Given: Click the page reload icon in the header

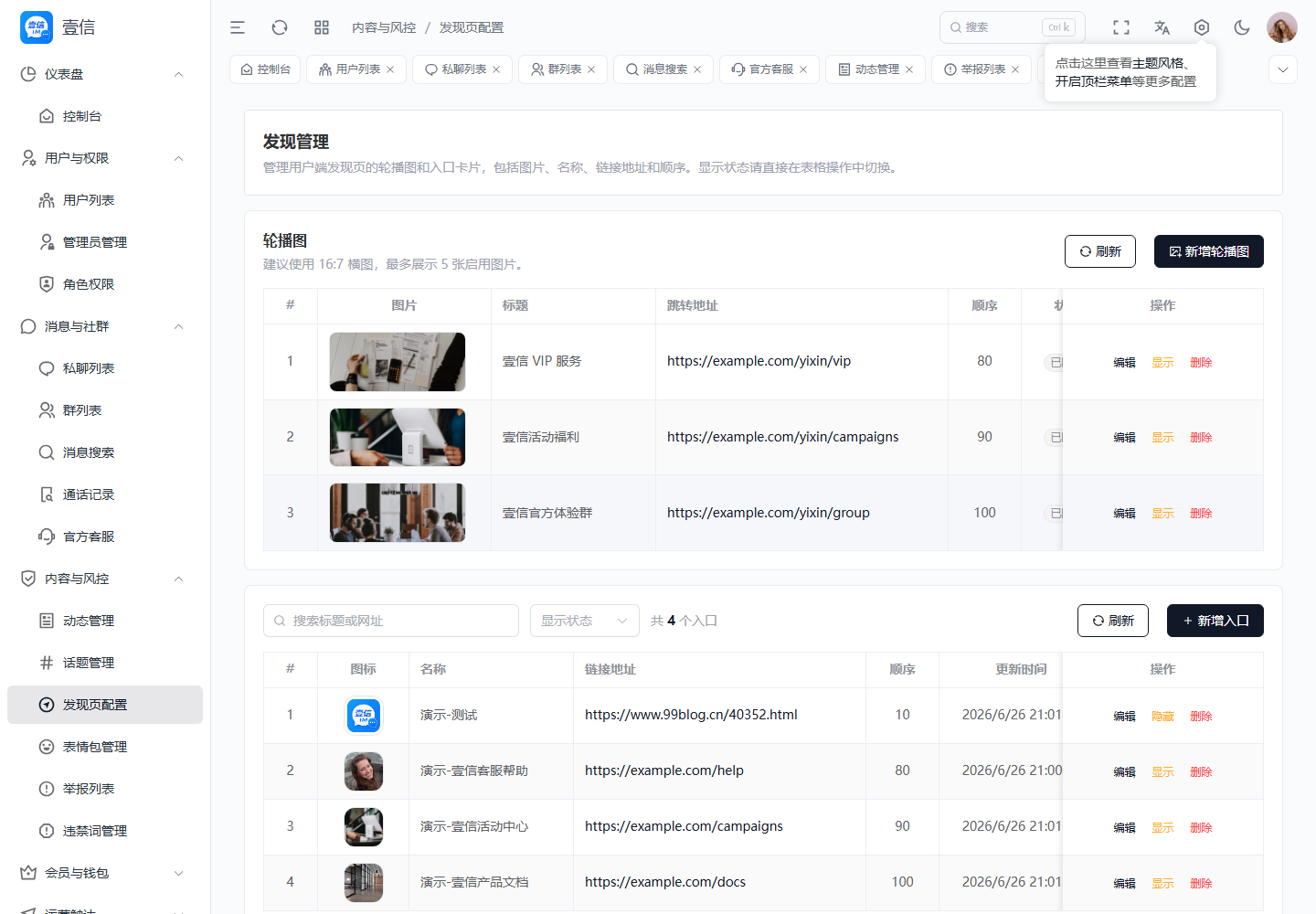Looking at the screenshot, I should (280, 27).
